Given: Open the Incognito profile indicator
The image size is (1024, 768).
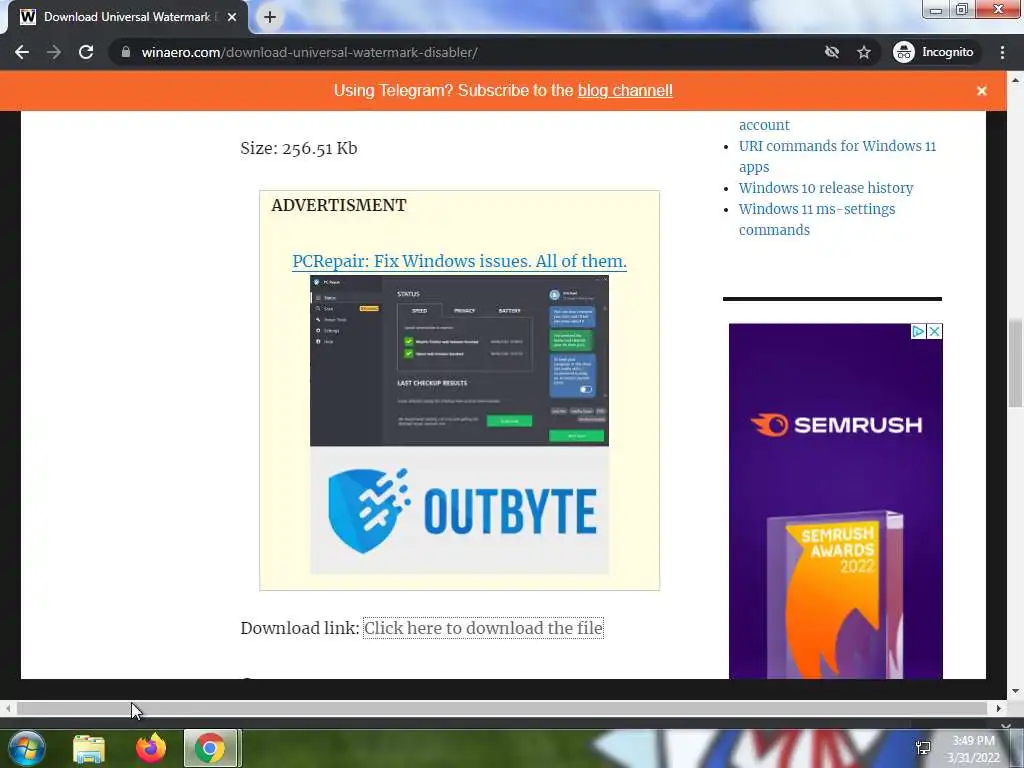Looking at the screenshot, I should pos(934,52).
